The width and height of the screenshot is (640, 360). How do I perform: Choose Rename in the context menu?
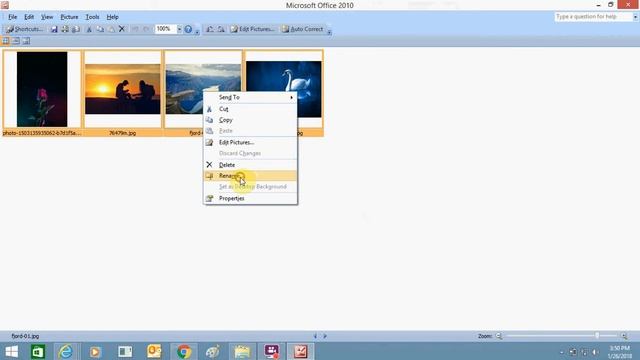point(250,176)
